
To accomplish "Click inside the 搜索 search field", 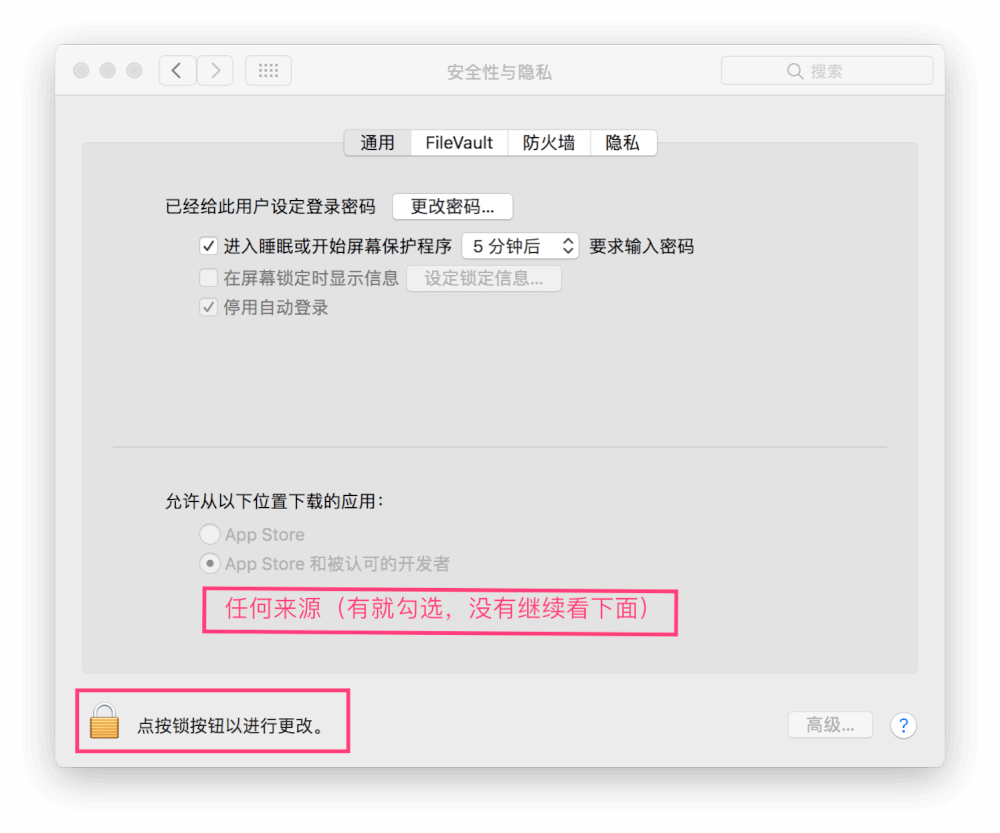I will click(x=840, y=70).
